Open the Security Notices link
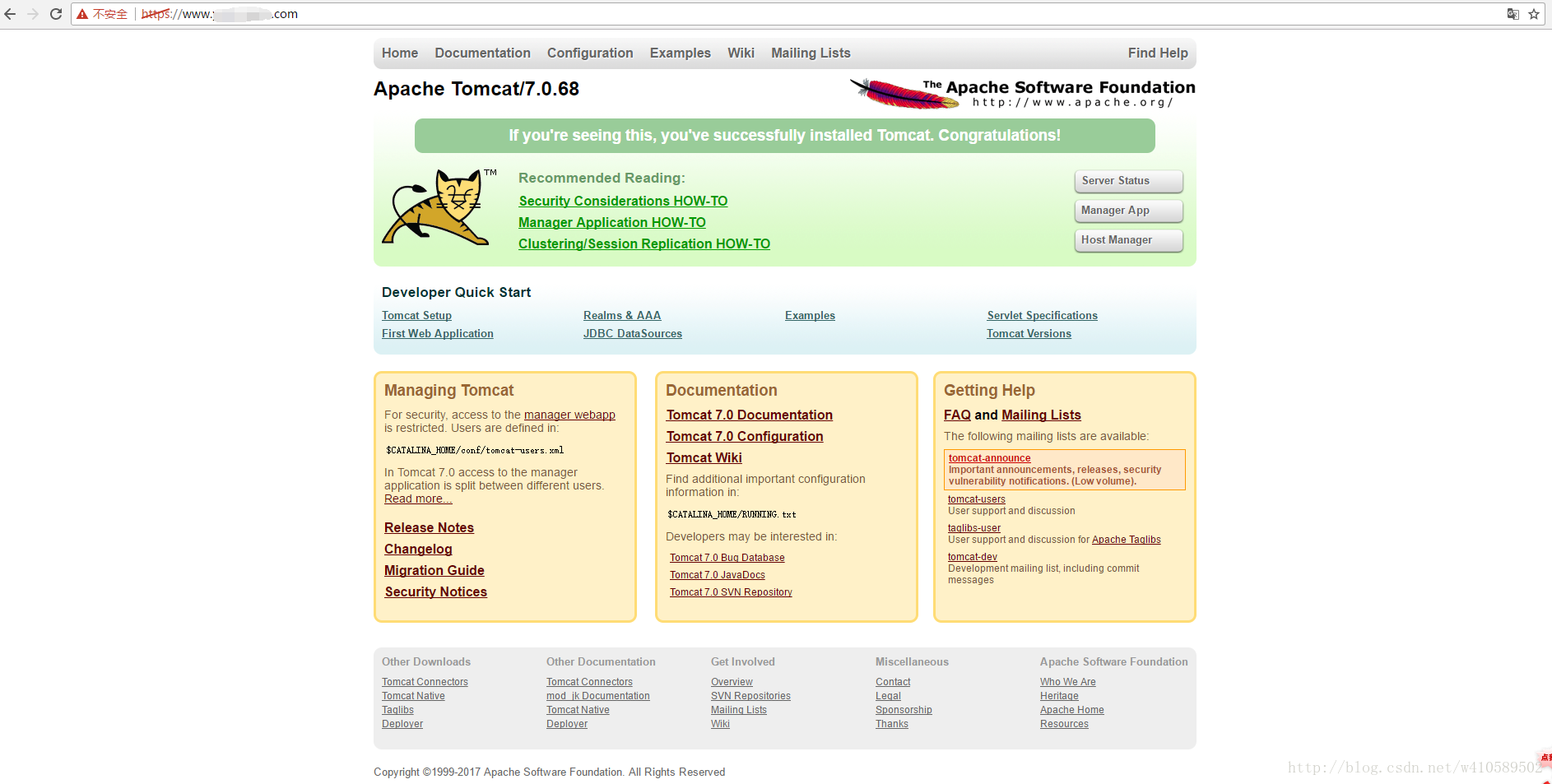The height and width of the screenshot is (784, 1552). [435, 591]
